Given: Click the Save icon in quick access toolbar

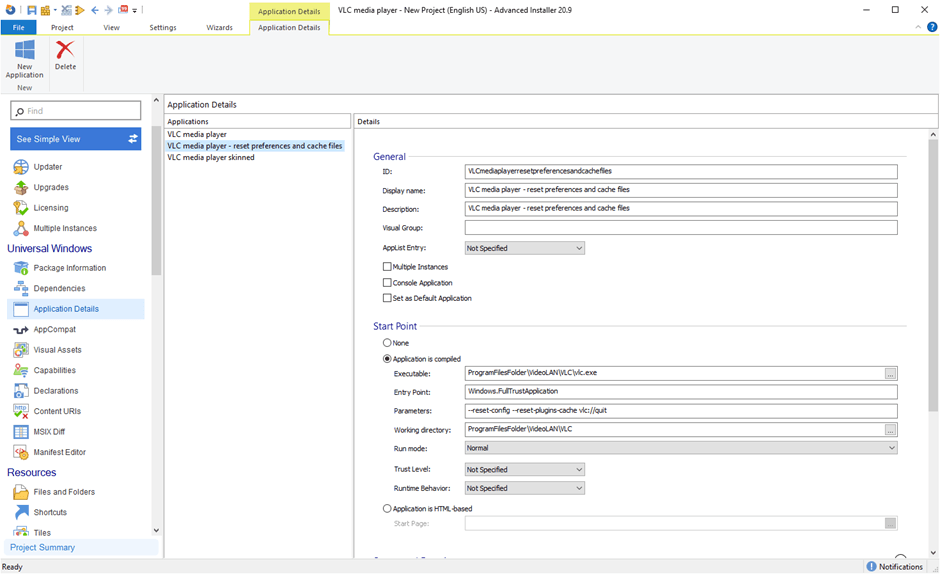Looking at the screenshot, I should pos(31,10).
